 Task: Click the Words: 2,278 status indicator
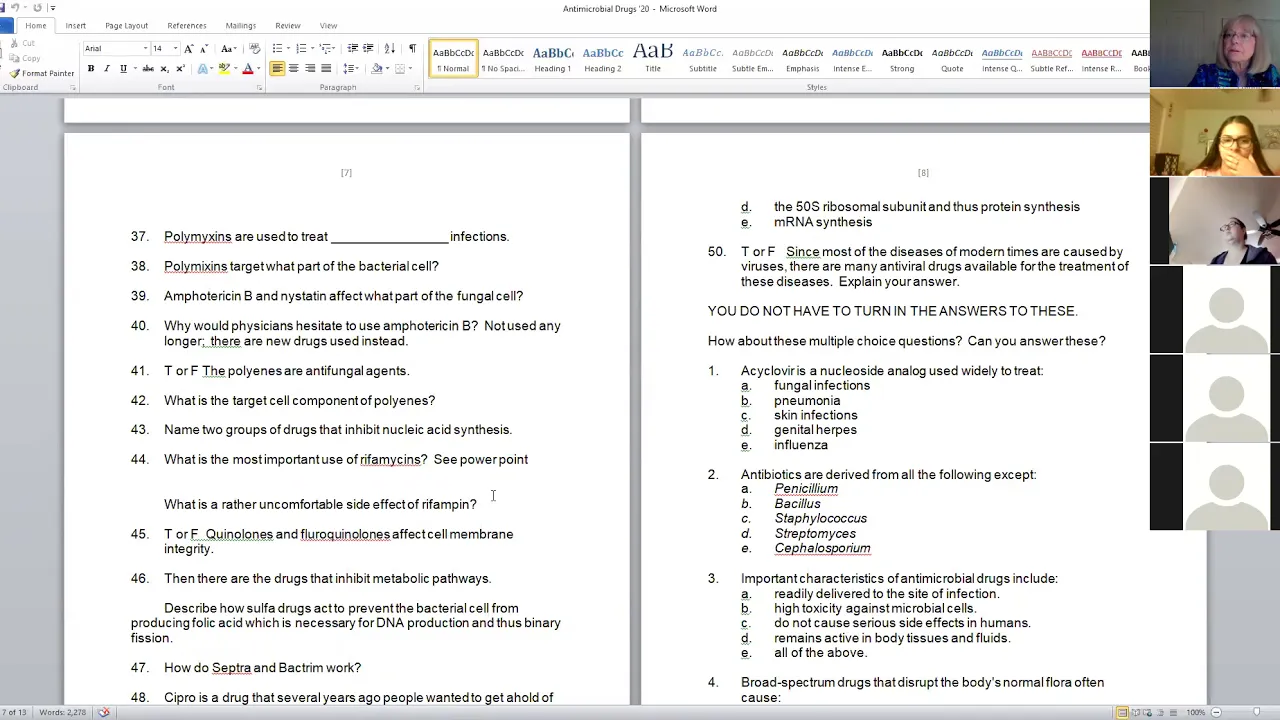[62, 712]
